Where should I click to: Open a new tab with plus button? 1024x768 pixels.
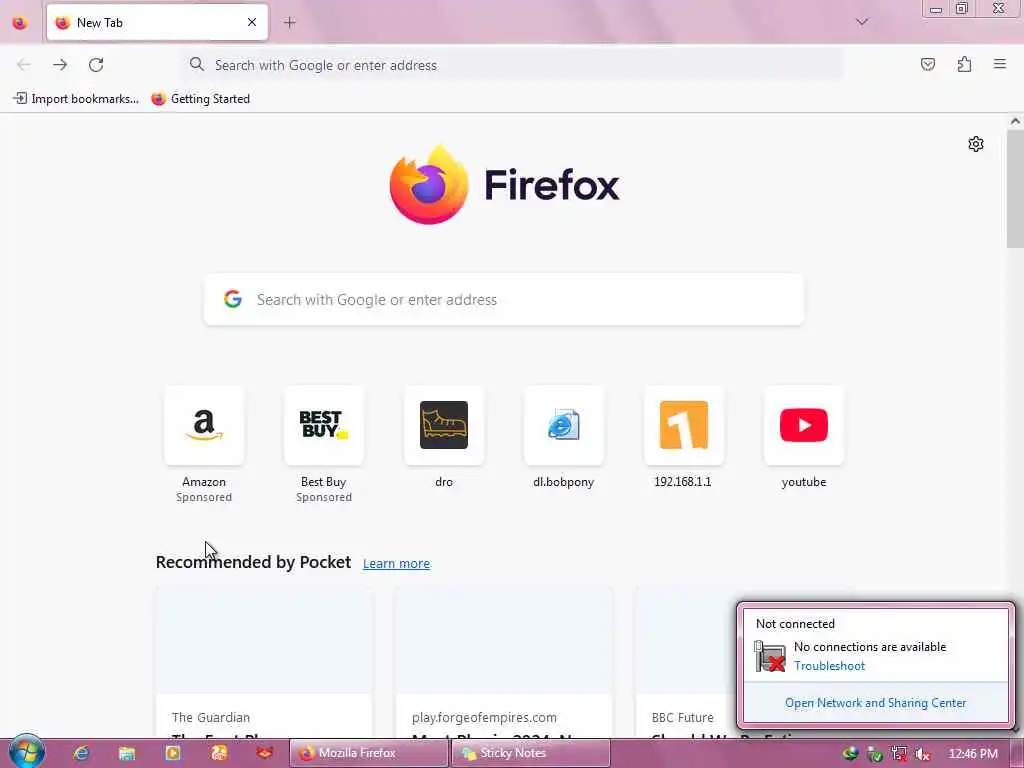[x=290, y=22]
